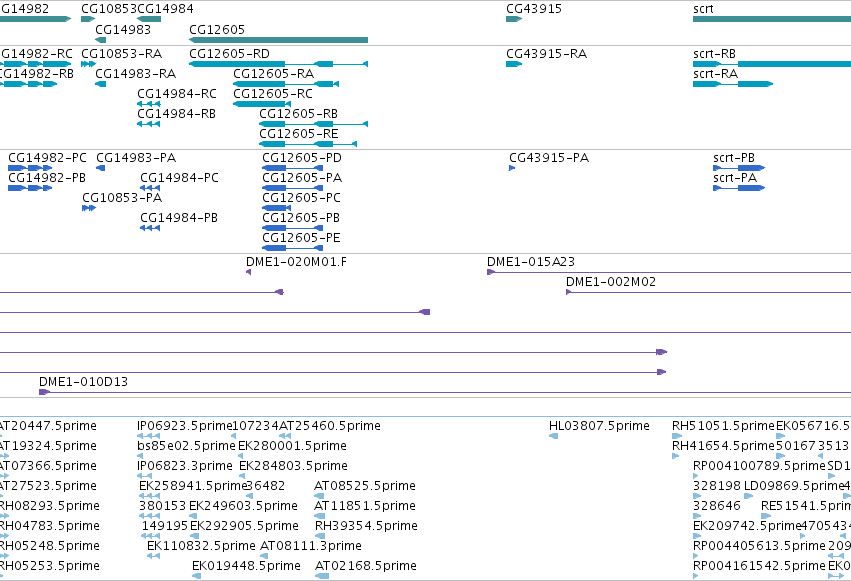Click the EK258941.5prime EST label
Image resolution: width=851 pixels, height=581 pixels.
pyautogui.click(x=193, y=486)
